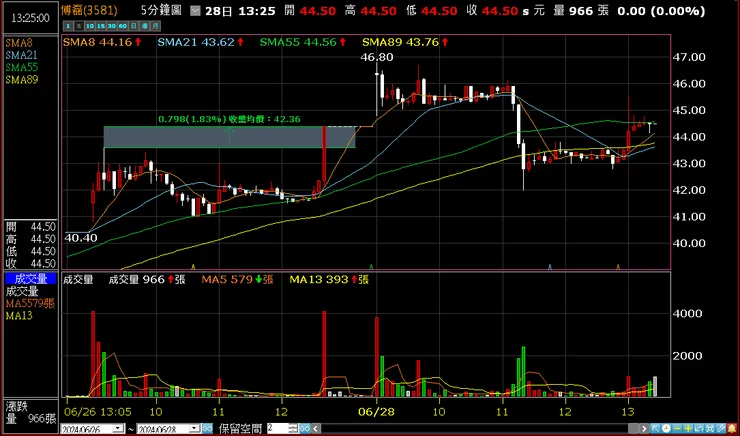Viewport: 740px width, 436px height.
Task: Select the 5-minute timeframe button
Action: pos(79,26)
